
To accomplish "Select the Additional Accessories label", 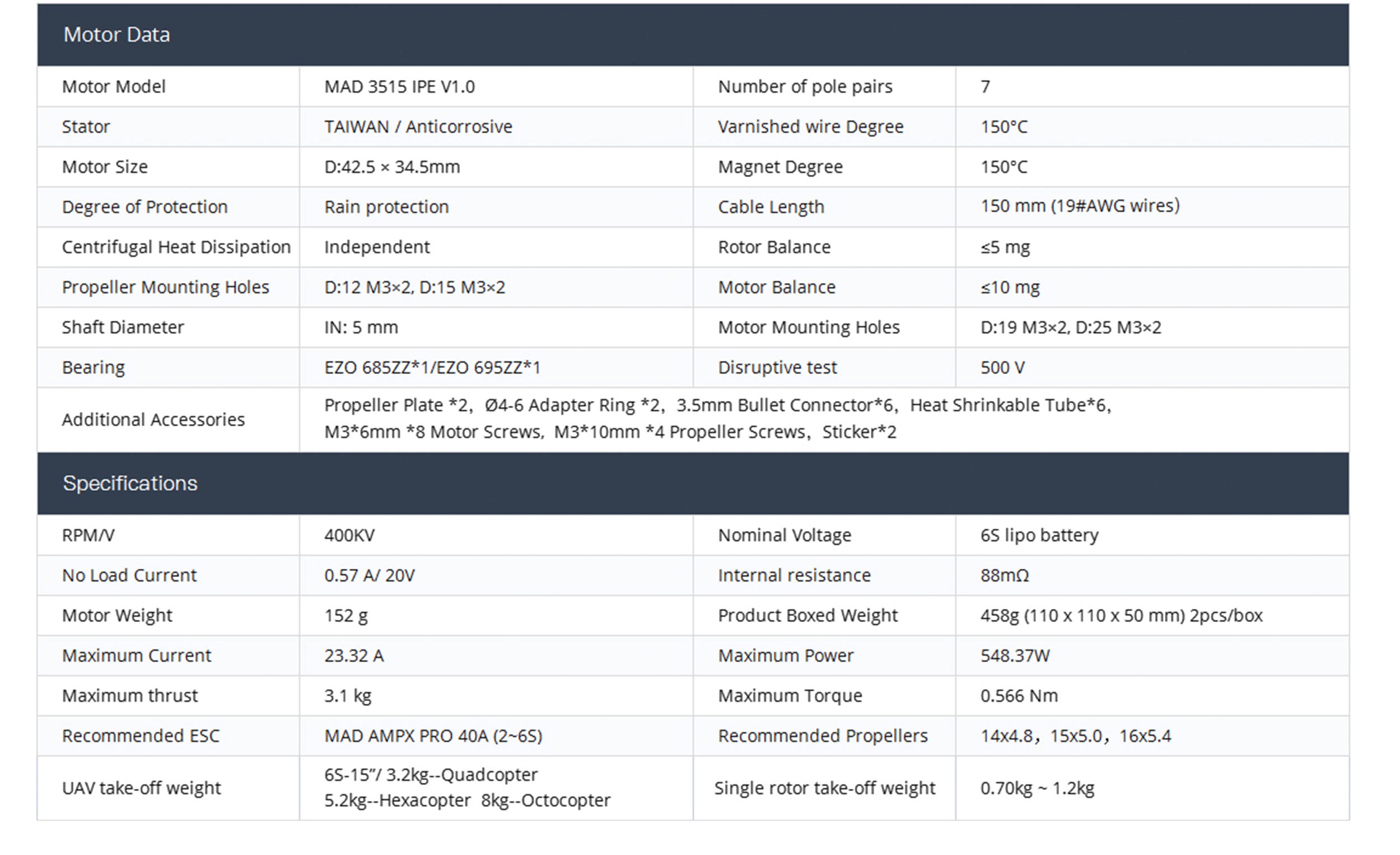I will click(153, 420).
